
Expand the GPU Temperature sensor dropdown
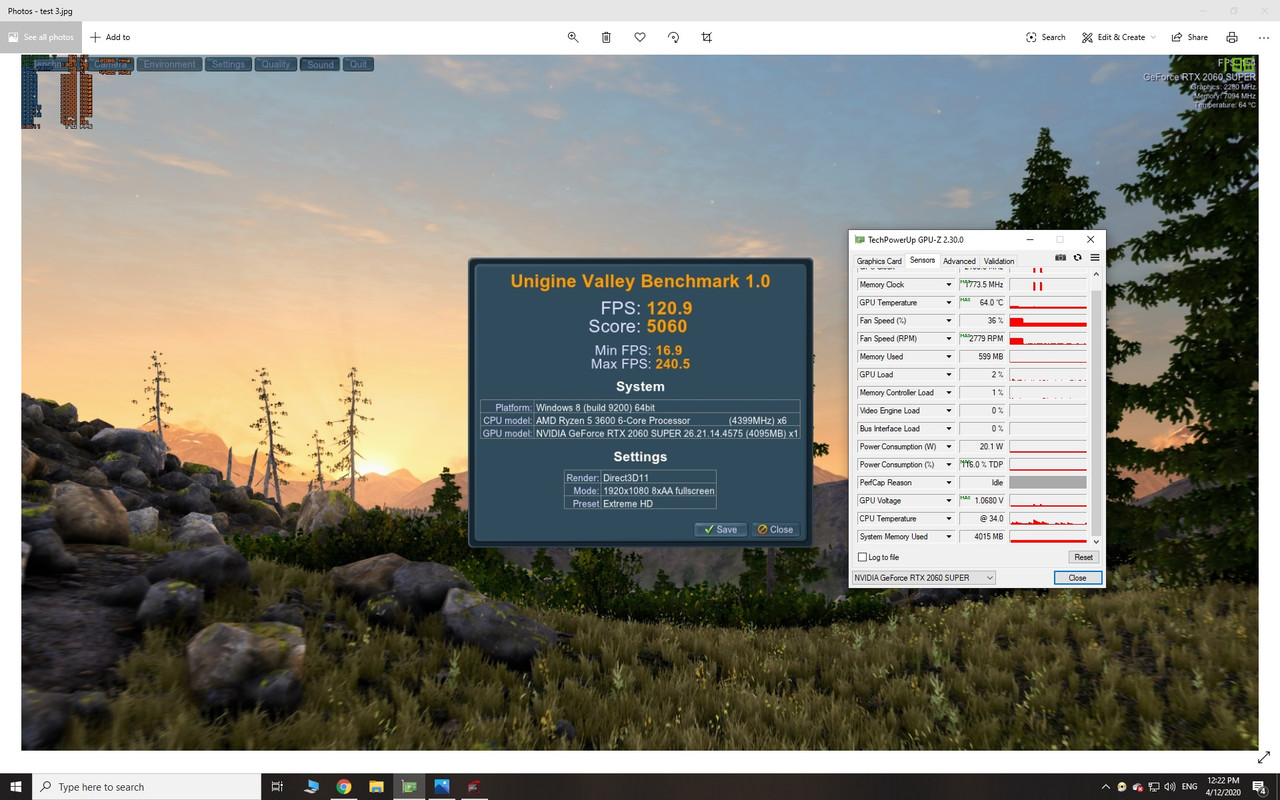pos(949,303)
